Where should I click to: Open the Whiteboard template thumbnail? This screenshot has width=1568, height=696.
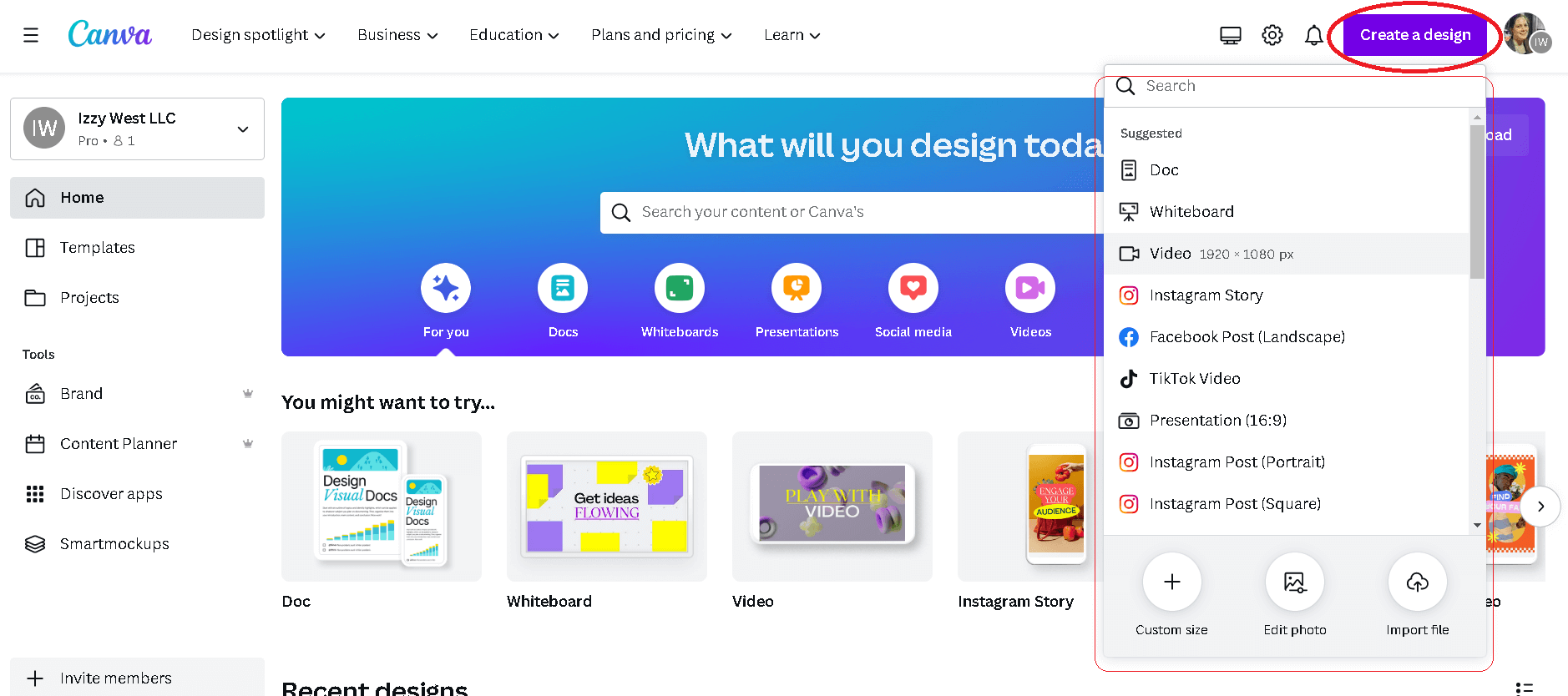[x=606, y=507]
